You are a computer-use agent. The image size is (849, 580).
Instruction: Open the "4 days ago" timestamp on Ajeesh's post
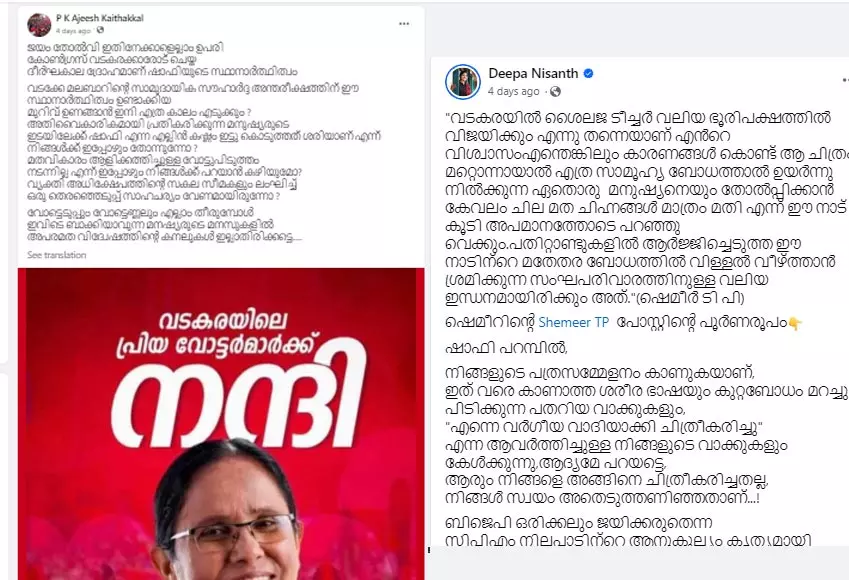(x=73, y=31)
